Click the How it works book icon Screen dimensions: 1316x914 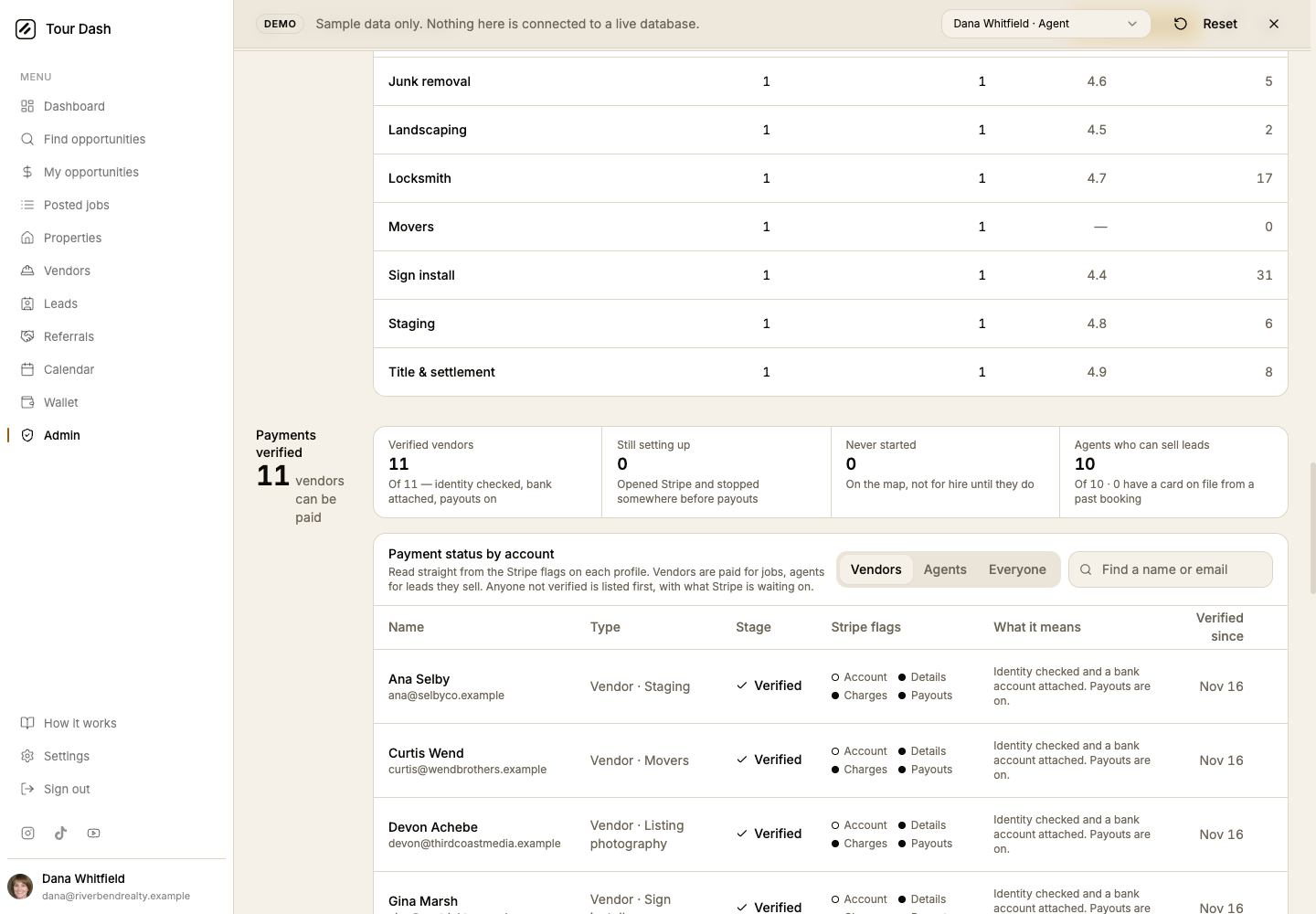[x=27, y=723]
